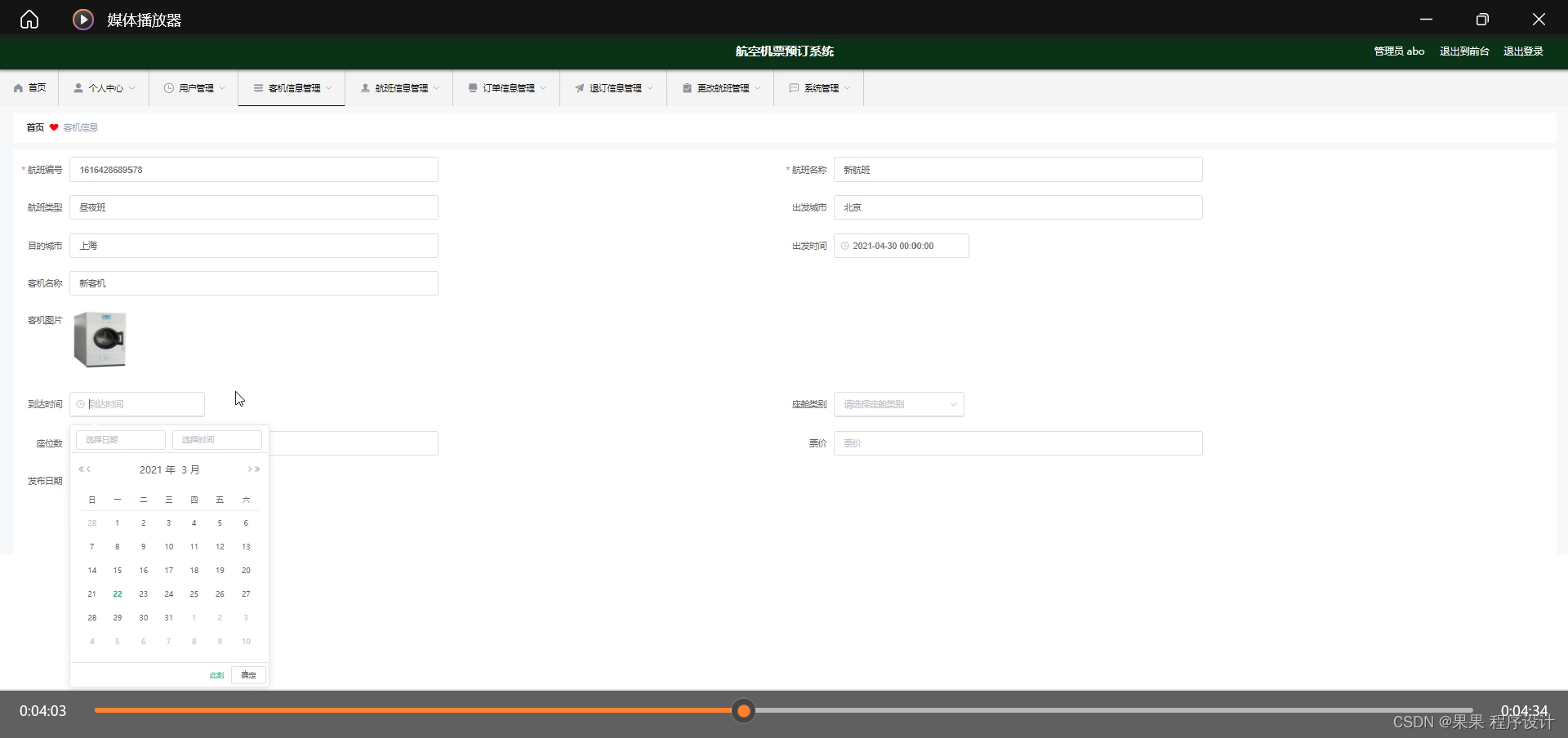Click the media player home icon
The image size is (1568, 738).
pyautogui.click(x=29, y=20)
